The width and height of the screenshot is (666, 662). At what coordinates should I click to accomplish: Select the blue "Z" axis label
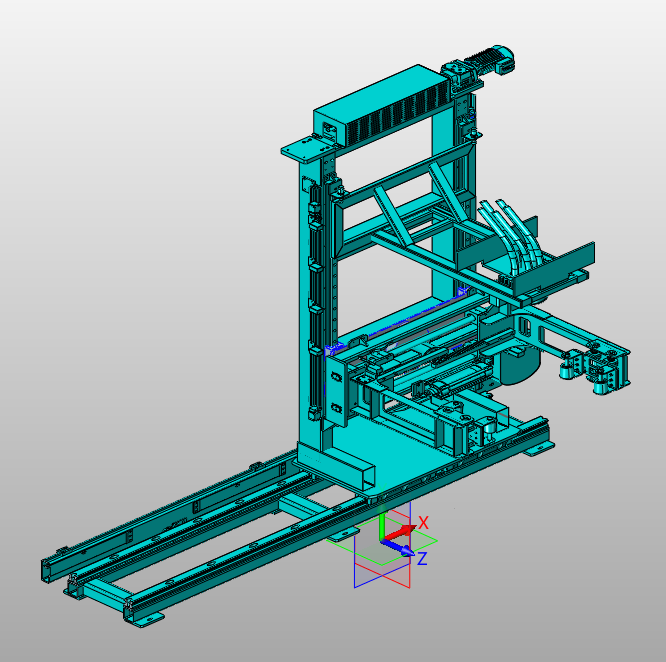tap(422, 558)
